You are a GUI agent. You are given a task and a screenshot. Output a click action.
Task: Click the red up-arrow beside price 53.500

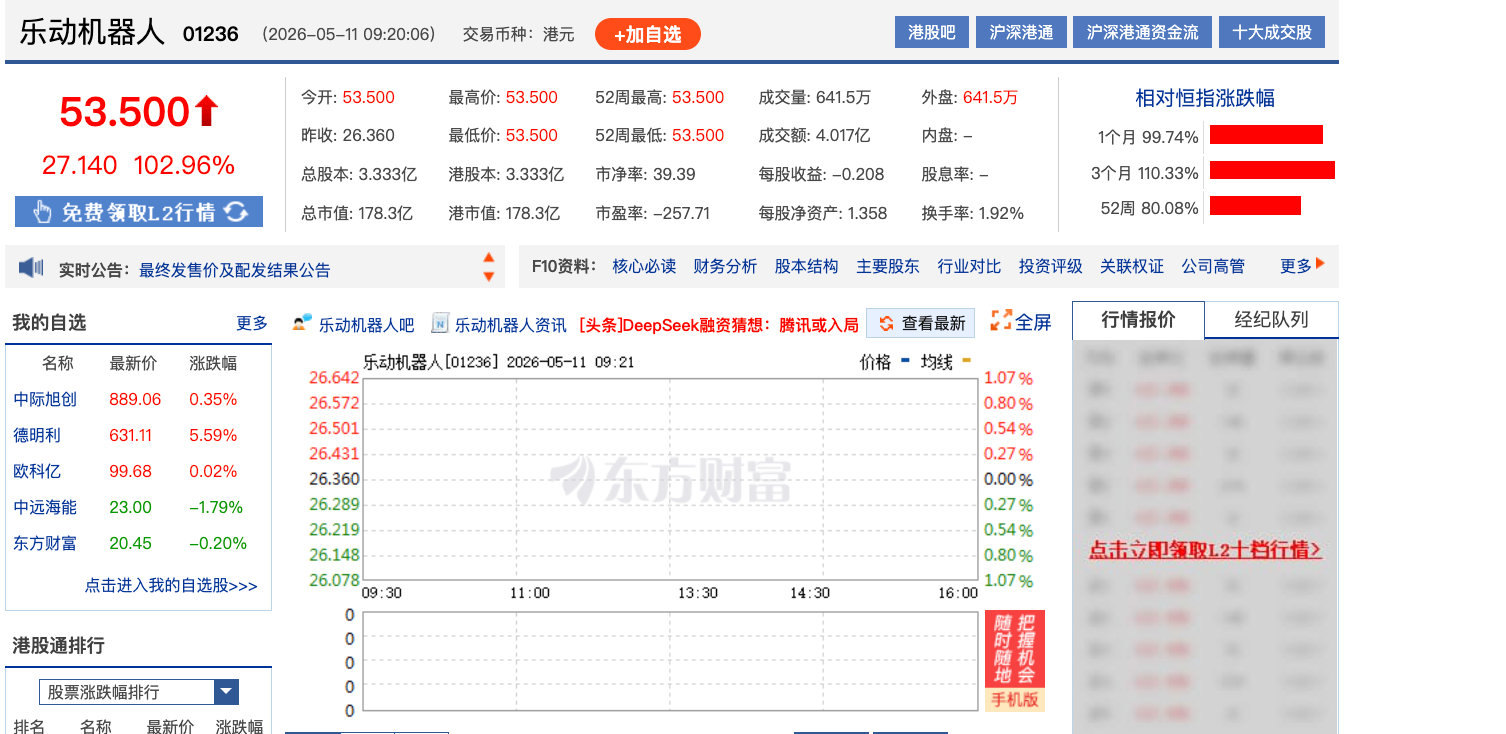click(x=206, y=111)
